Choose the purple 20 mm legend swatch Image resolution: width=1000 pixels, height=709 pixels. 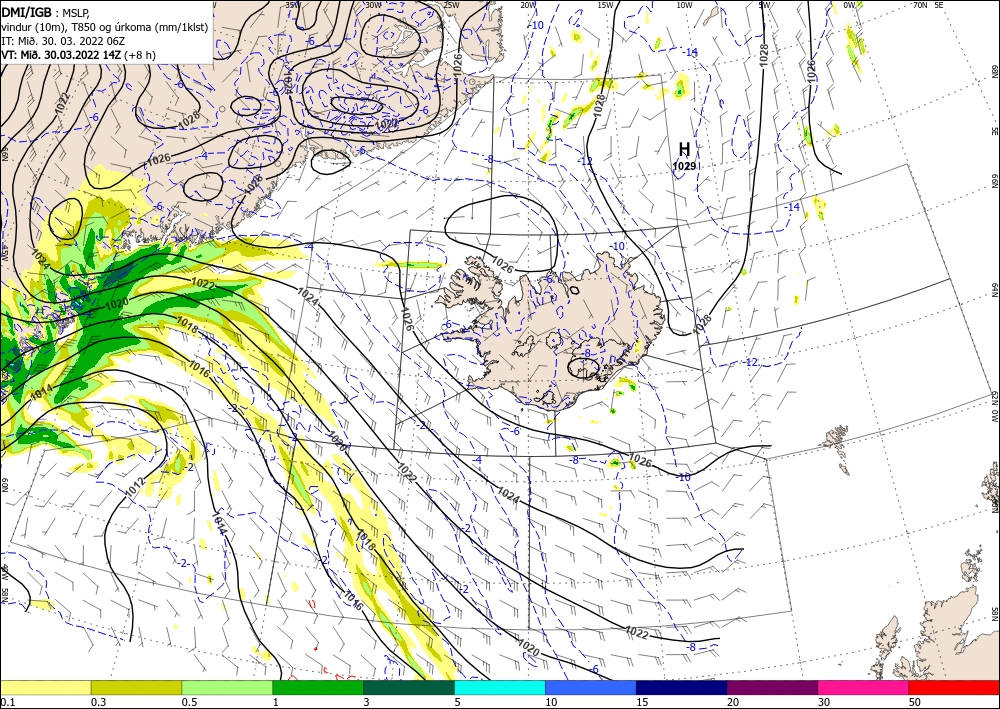click(772, 687)
